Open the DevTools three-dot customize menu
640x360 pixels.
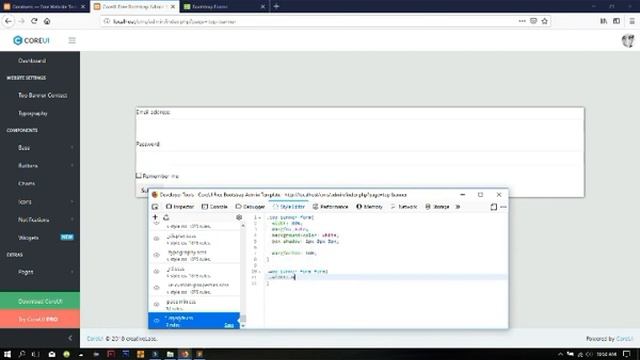[x=503, y=207]
